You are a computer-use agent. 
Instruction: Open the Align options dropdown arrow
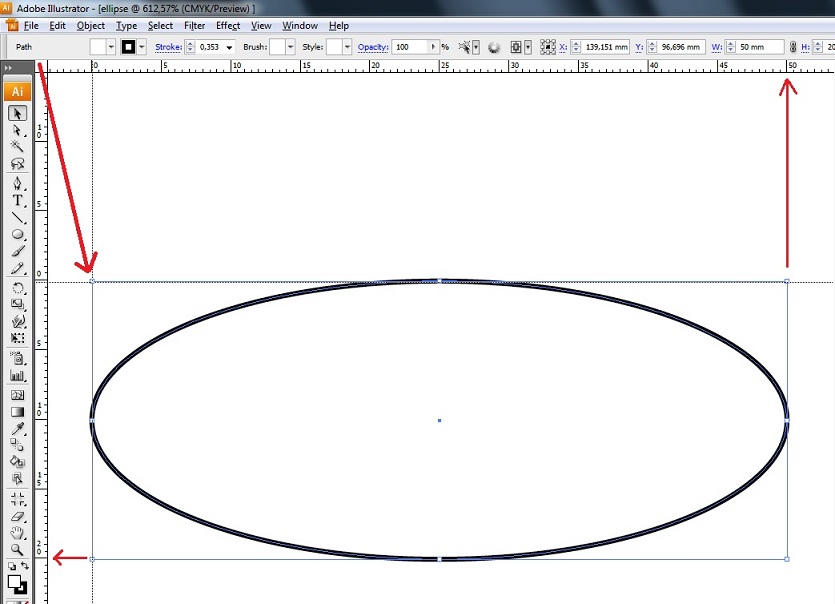[528, 47]
